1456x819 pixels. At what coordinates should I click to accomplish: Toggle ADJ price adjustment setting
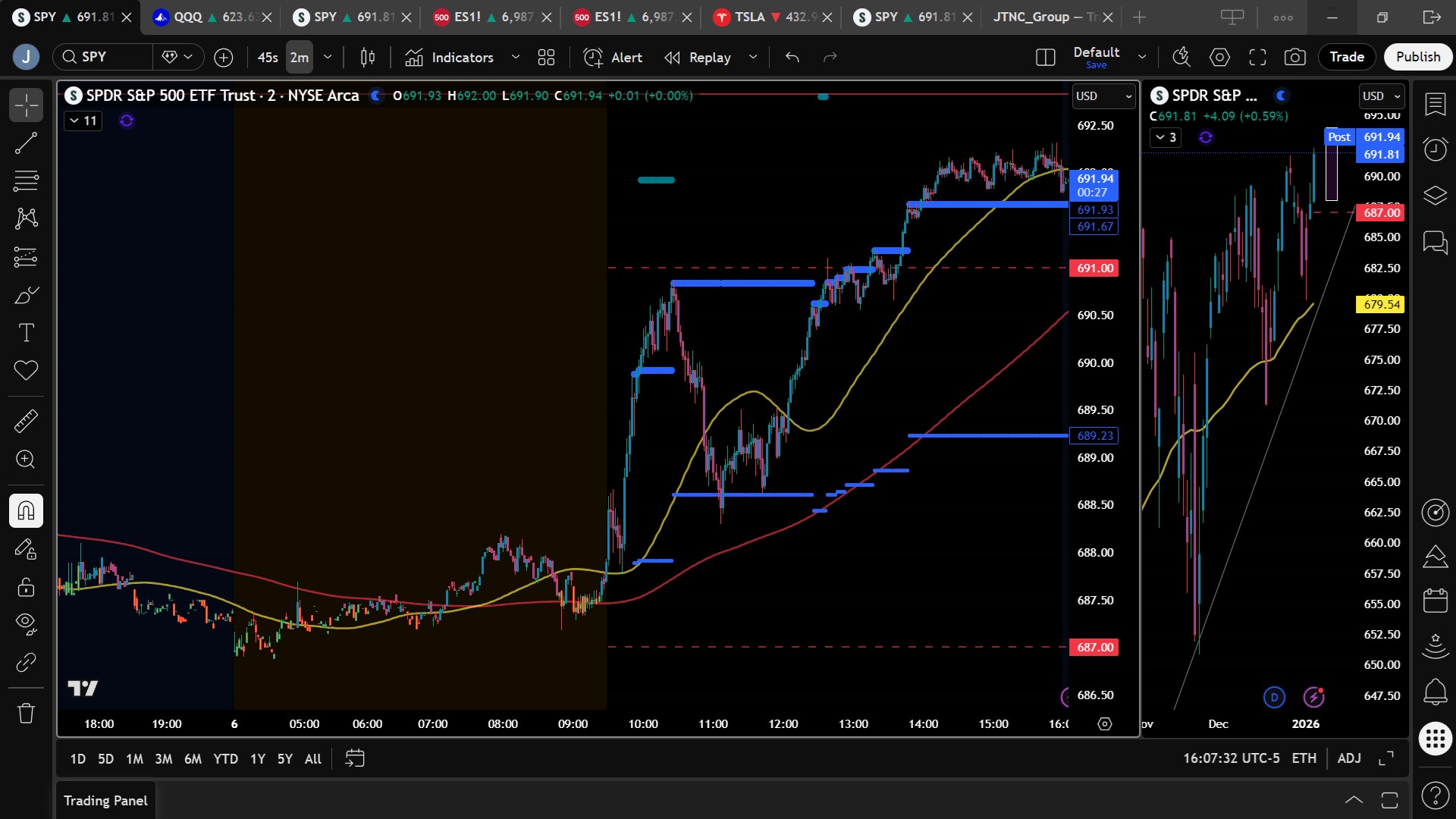1349,758
